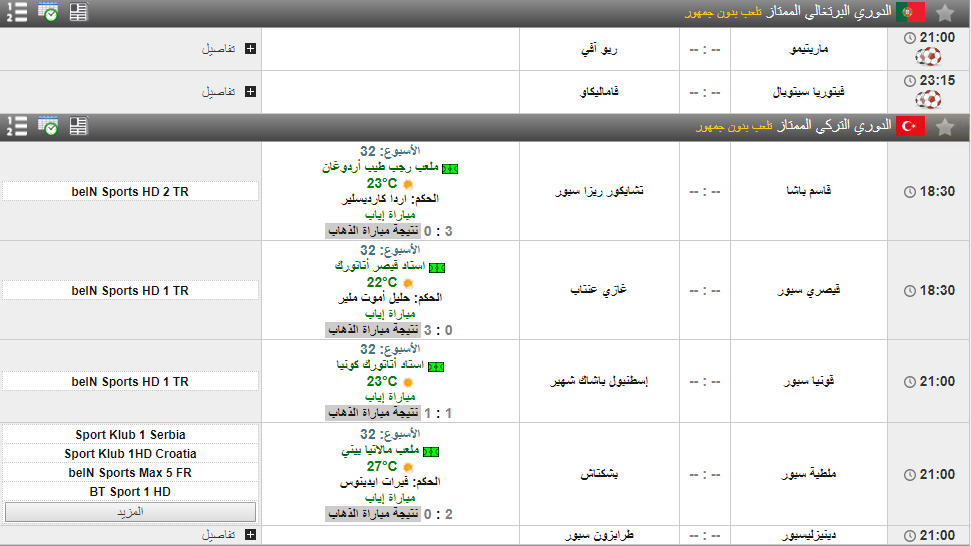Open news table icon in Turkish league header
This screenshot has height=546, width=971.
pos(78,126)
